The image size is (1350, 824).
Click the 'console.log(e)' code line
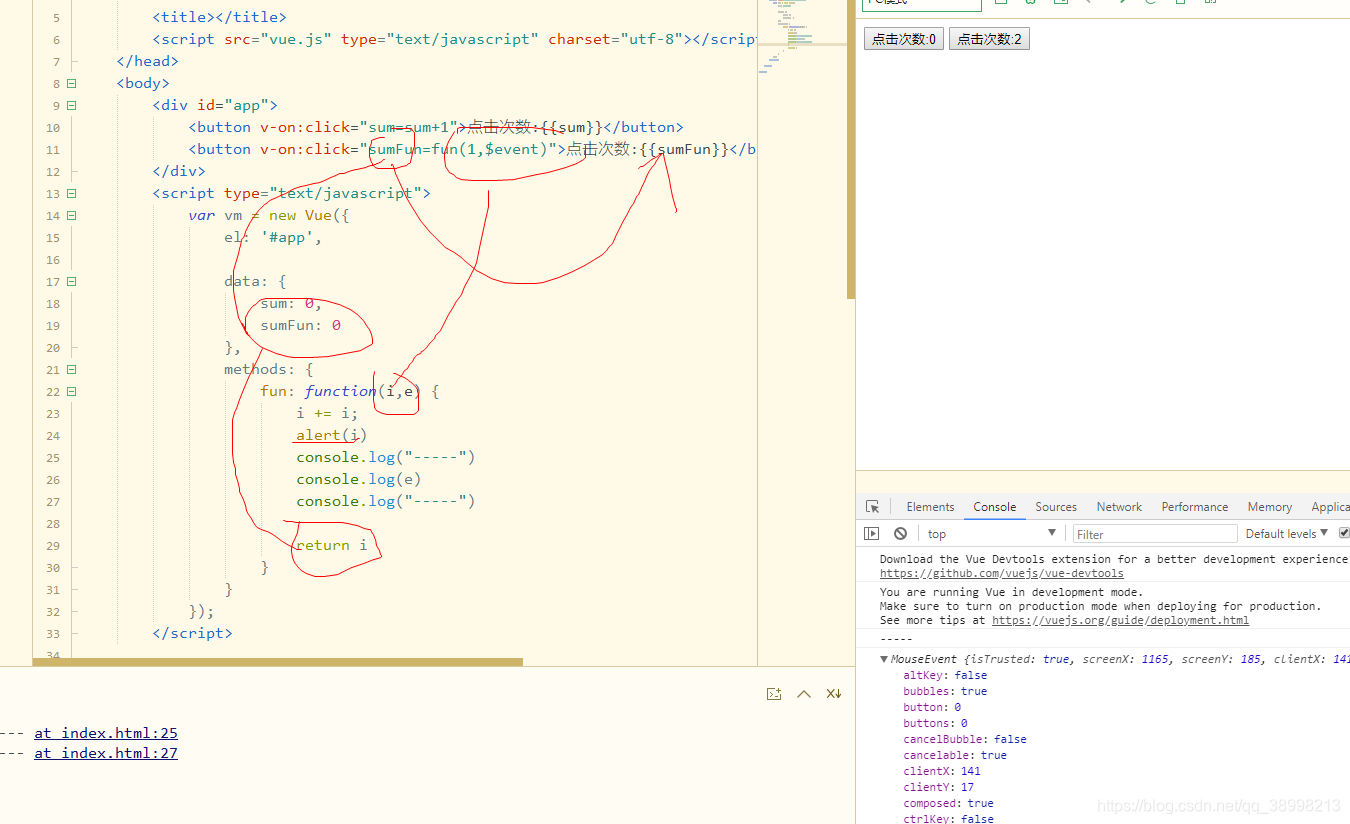[x=359, y=480]
